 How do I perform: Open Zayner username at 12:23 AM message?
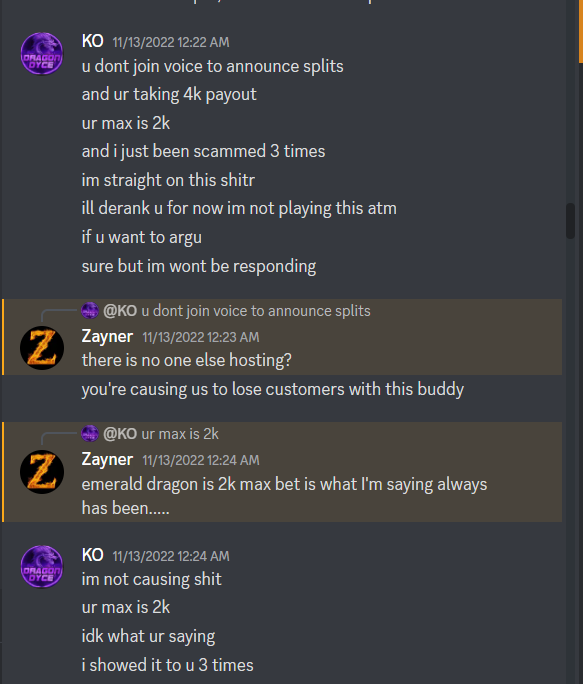pos(107,336)
